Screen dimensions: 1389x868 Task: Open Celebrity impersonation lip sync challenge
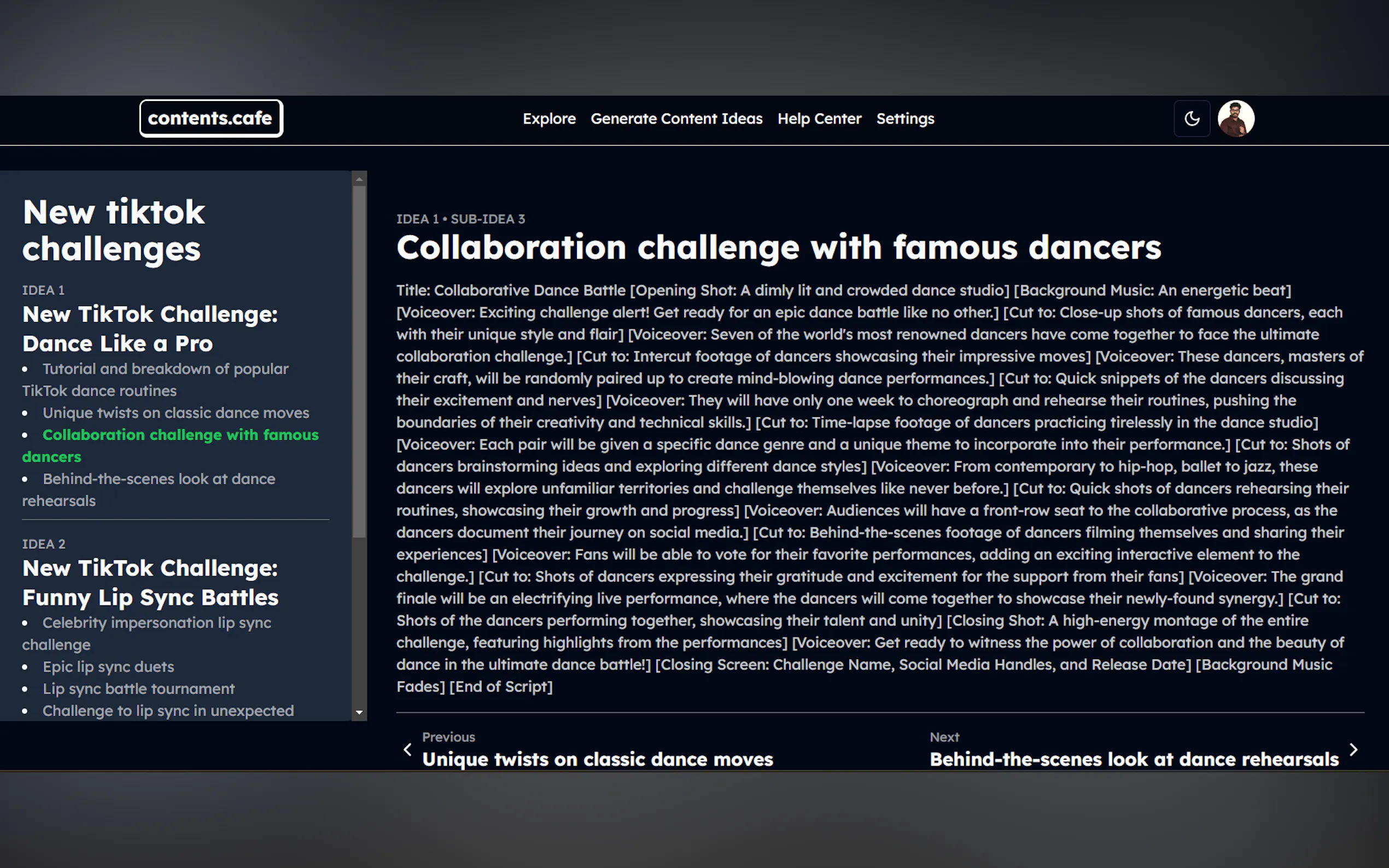(156, 623)
